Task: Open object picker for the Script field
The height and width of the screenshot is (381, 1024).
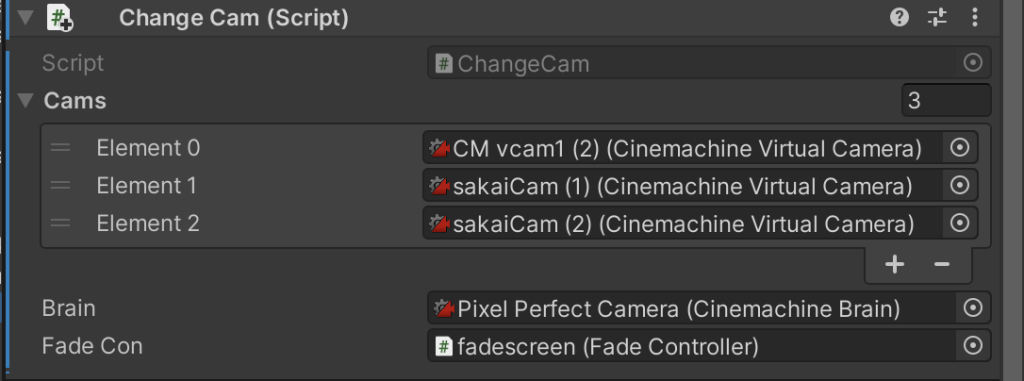Action: coord(973,63)
